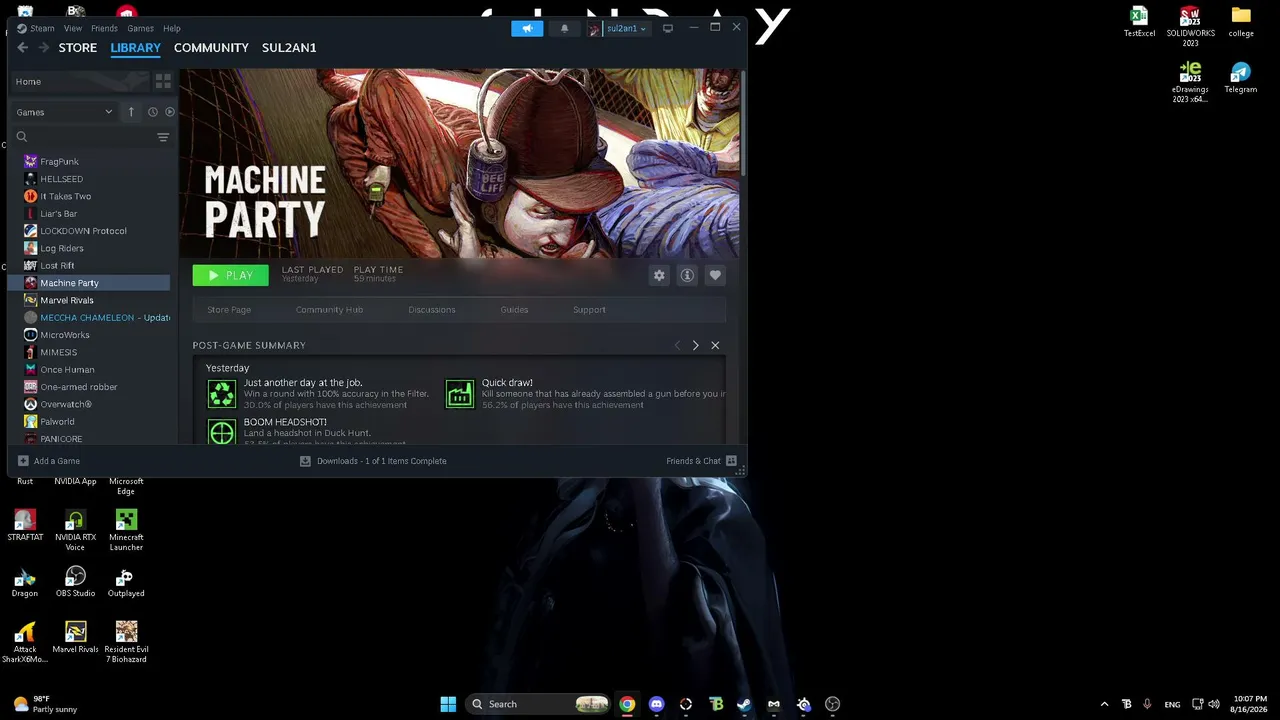Open the Games menu
This screenshot has width=1280, height=720.
click(x=140, y=28)
